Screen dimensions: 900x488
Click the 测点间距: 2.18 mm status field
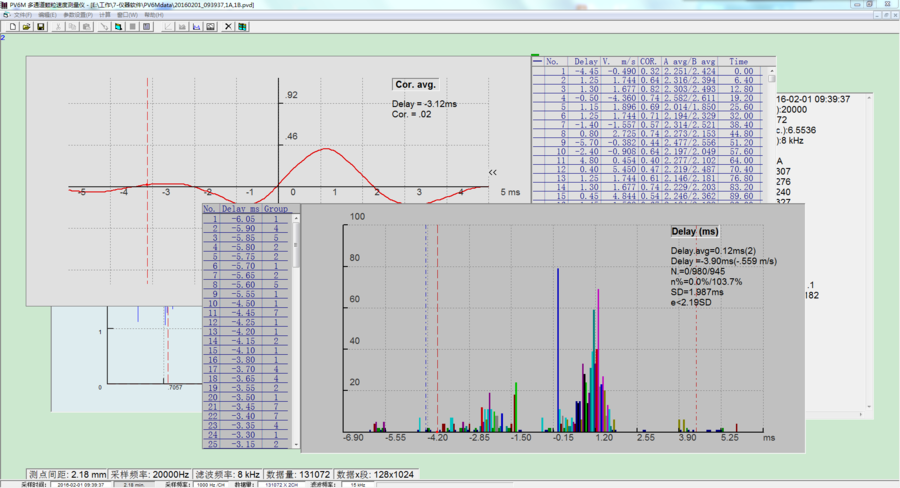click(x=68, y=474)
